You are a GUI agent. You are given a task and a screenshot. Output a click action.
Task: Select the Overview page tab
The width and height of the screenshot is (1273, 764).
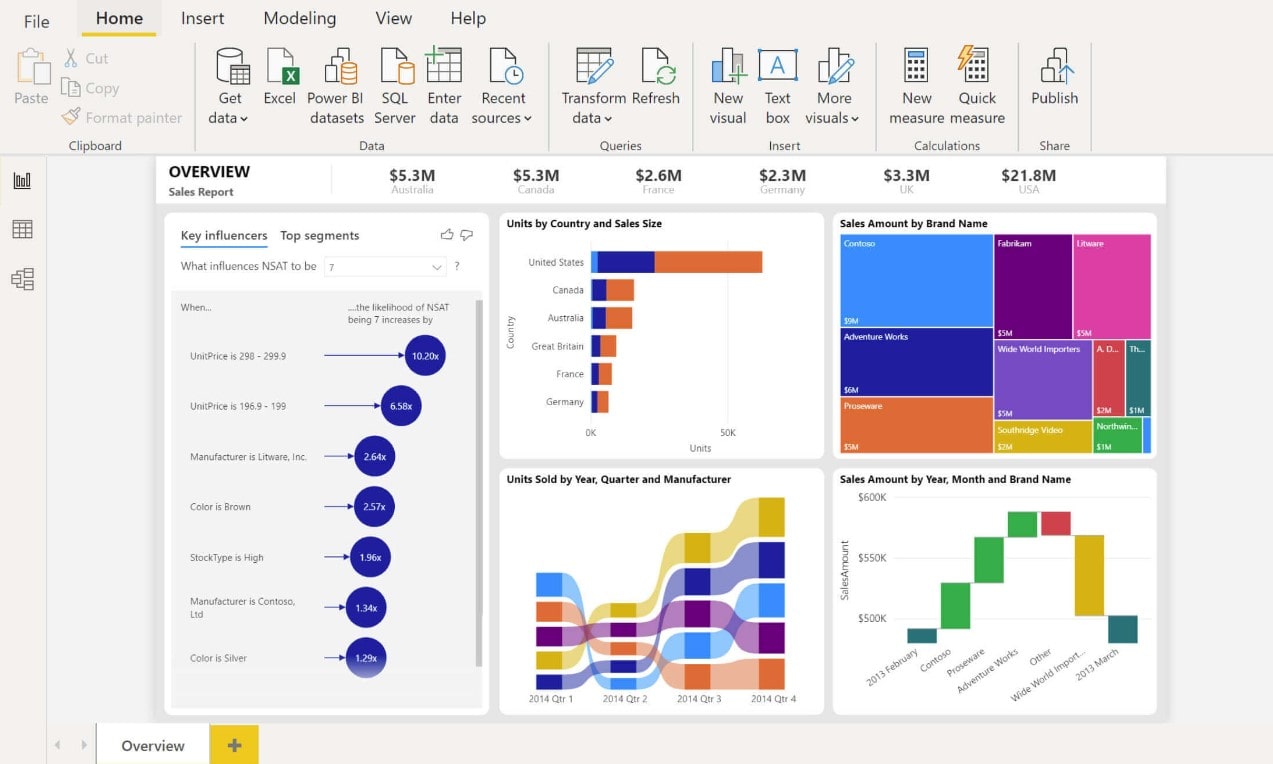[x=153, y=745]
